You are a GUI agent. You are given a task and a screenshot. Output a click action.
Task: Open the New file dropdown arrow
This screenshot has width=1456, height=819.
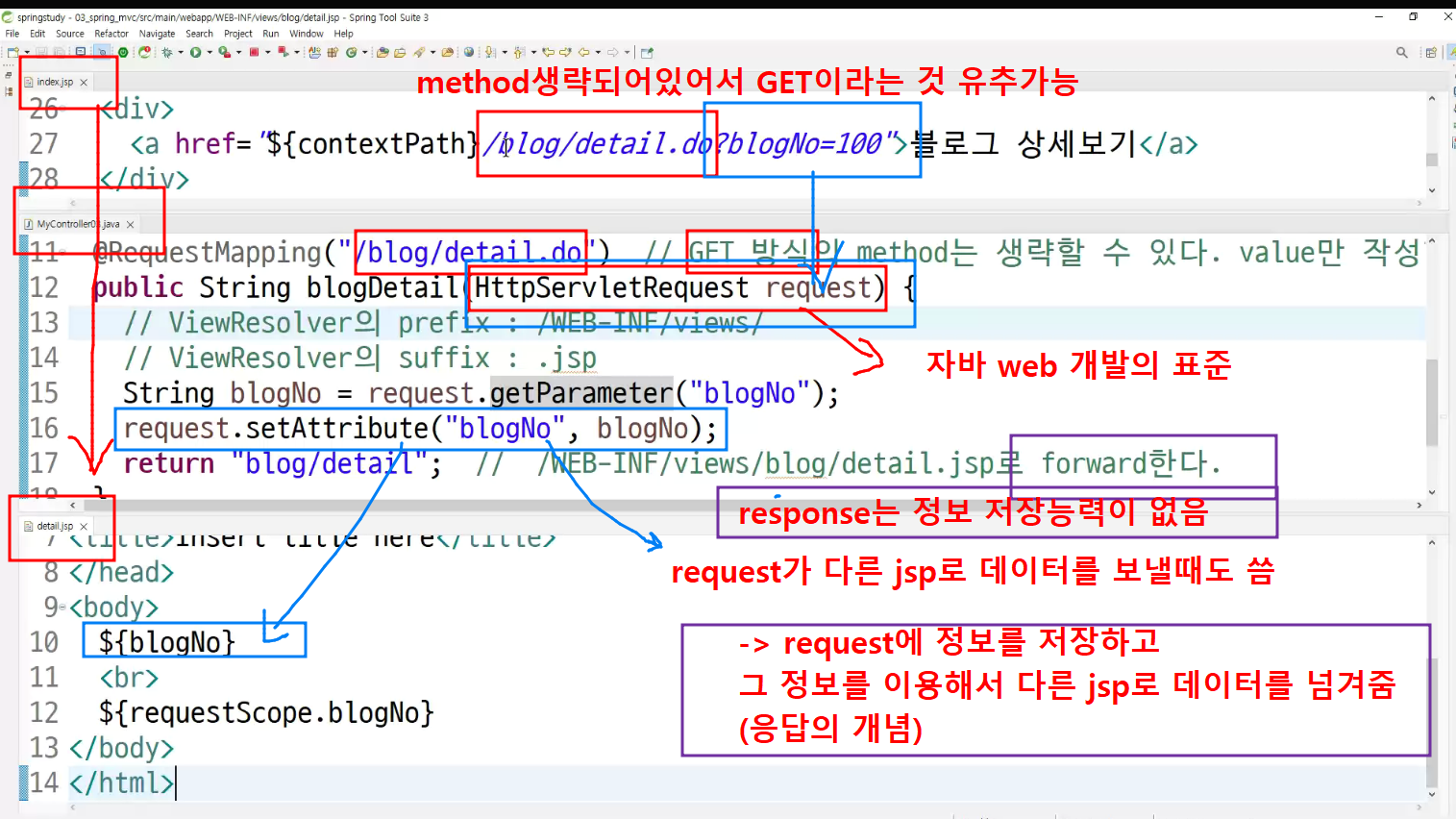(27, 52)
